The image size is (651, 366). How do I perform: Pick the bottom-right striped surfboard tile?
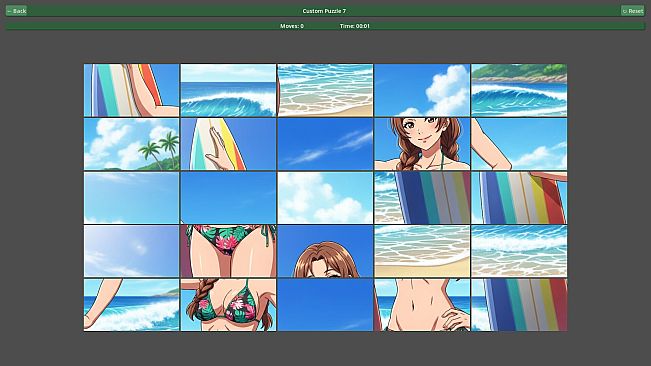pyautogui.click(x=519, y=305)
